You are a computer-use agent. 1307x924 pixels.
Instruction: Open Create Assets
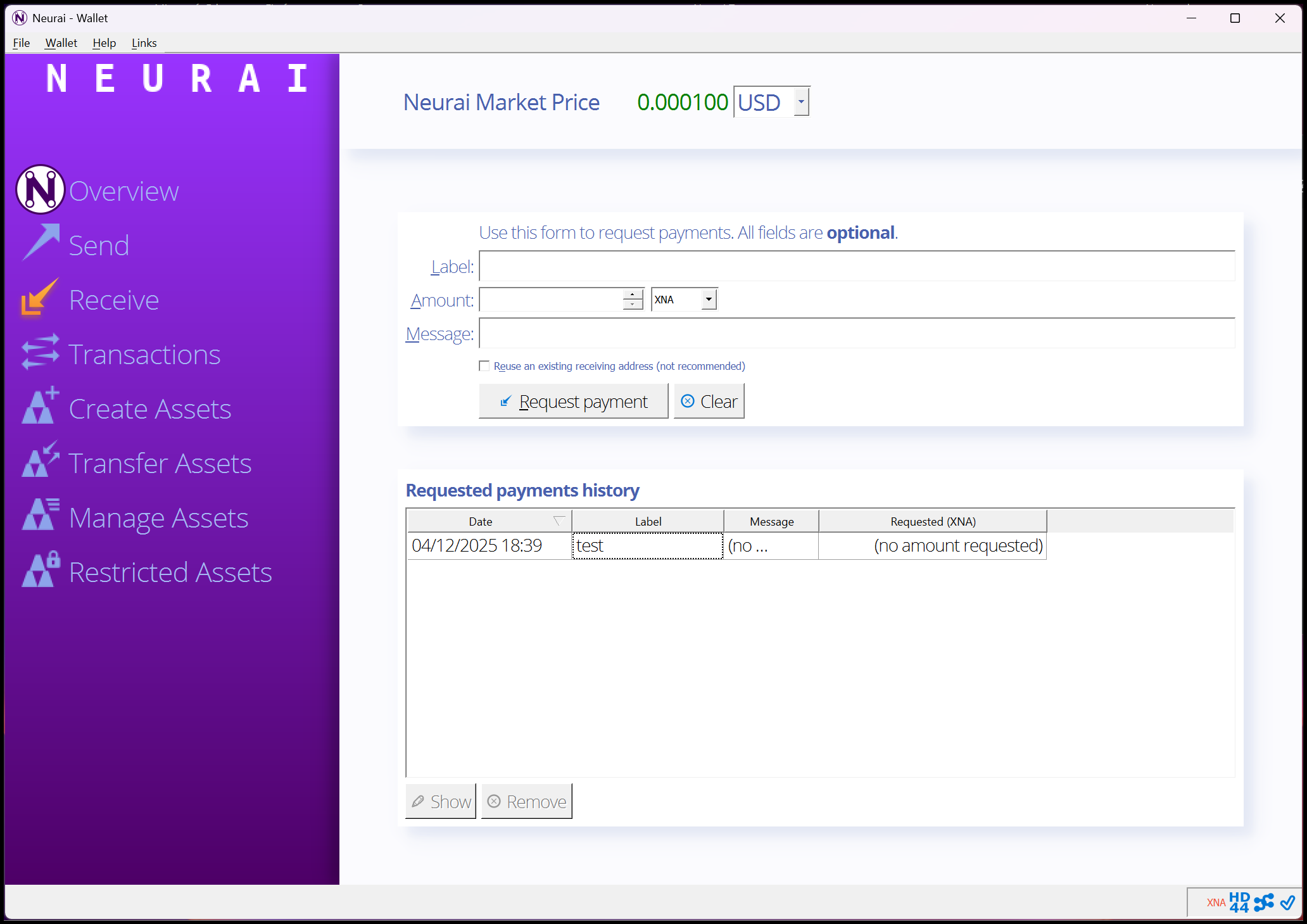coord(149,408)
